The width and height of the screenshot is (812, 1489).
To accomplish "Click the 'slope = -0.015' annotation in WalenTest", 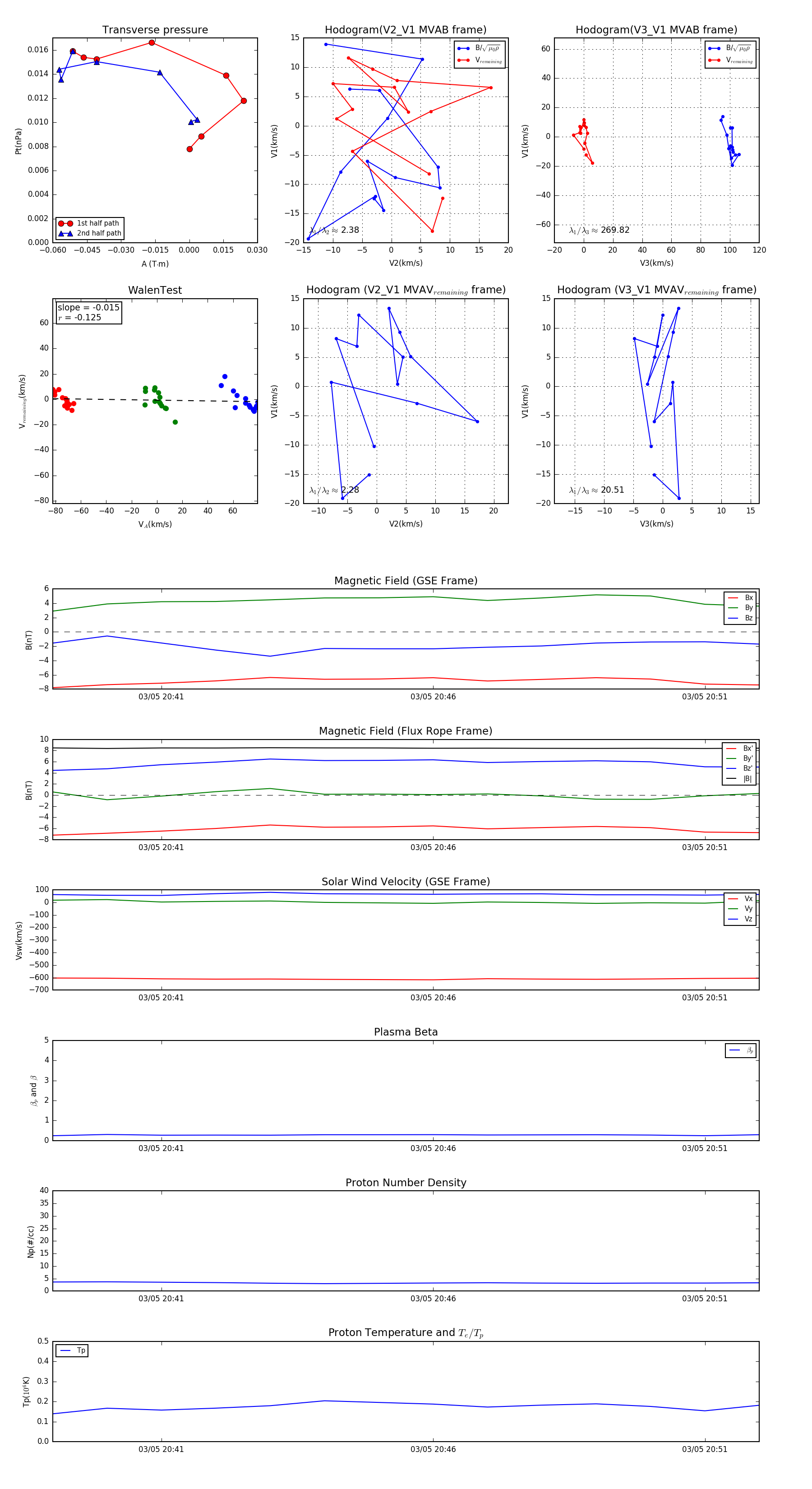I will click(x=88, y=308).
